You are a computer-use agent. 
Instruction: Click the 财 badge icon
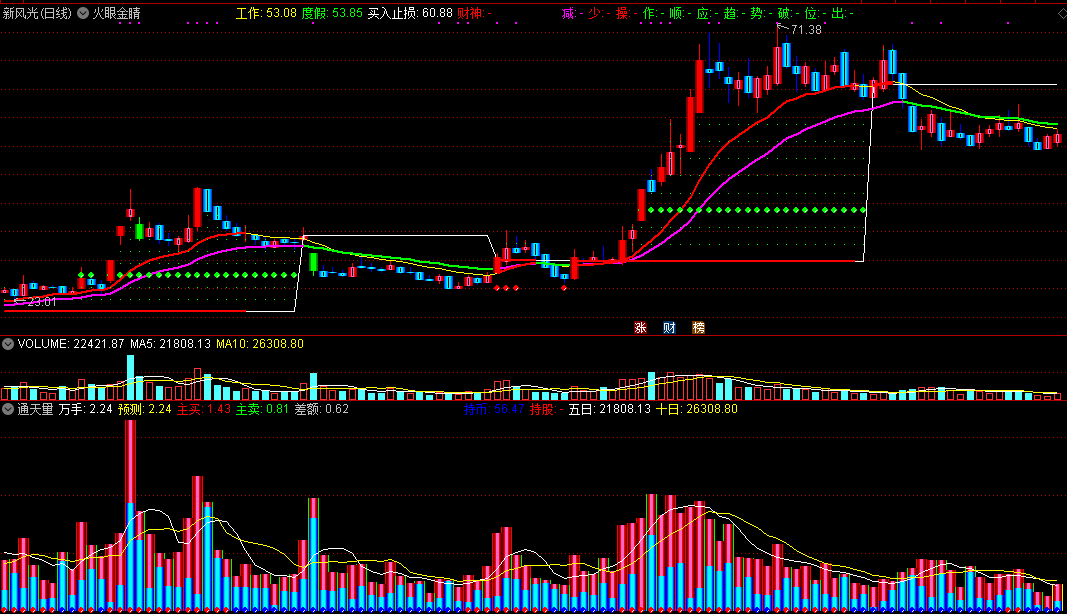(670, 327)
